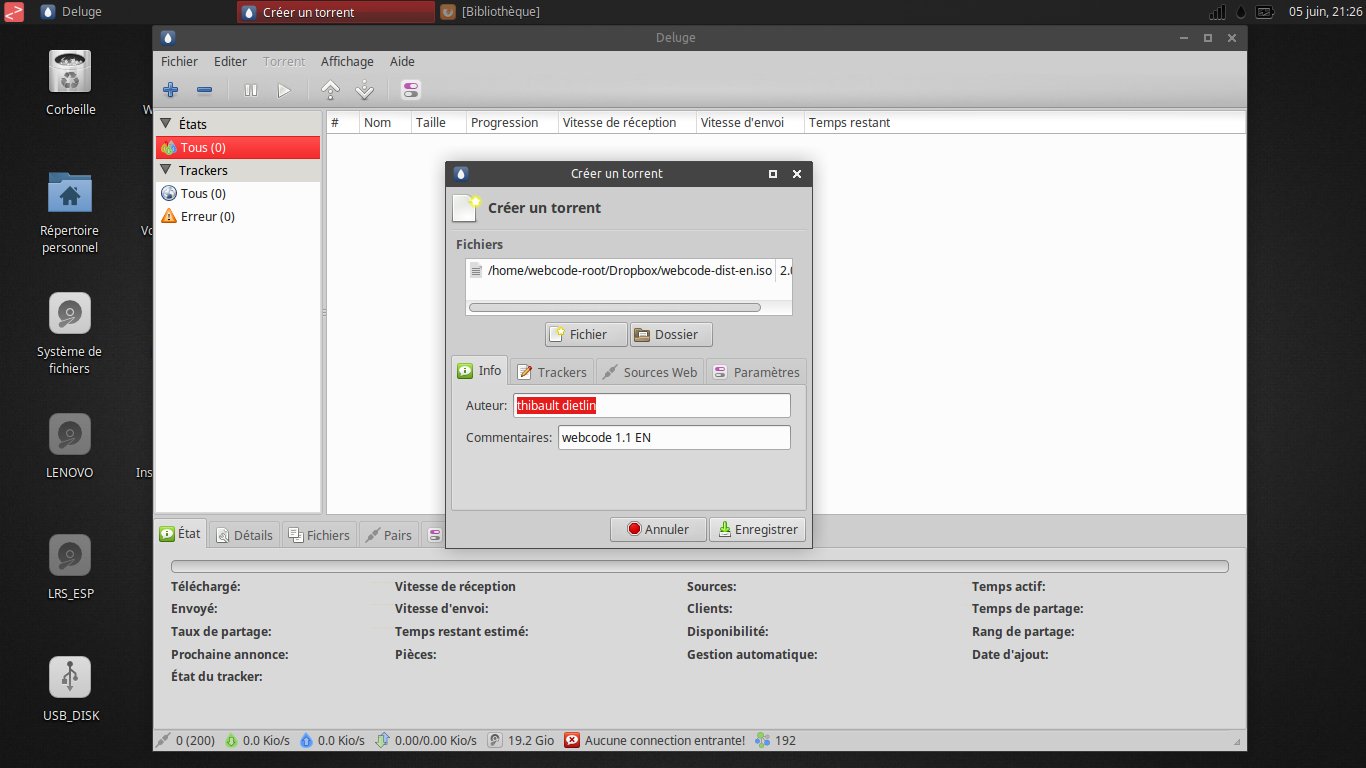Click the add torrent plus icon
Image resolution: width=1366 pixels, height=768 pixels.
[170, 90]
